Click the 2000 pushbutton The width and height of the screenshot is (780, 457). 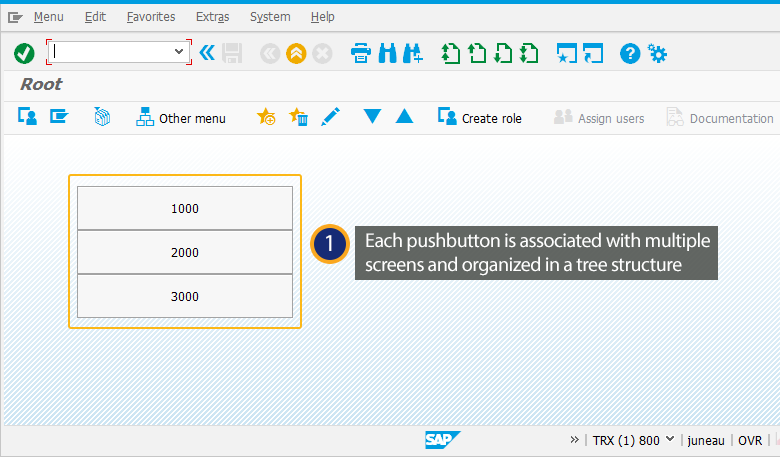coord(185,252)
